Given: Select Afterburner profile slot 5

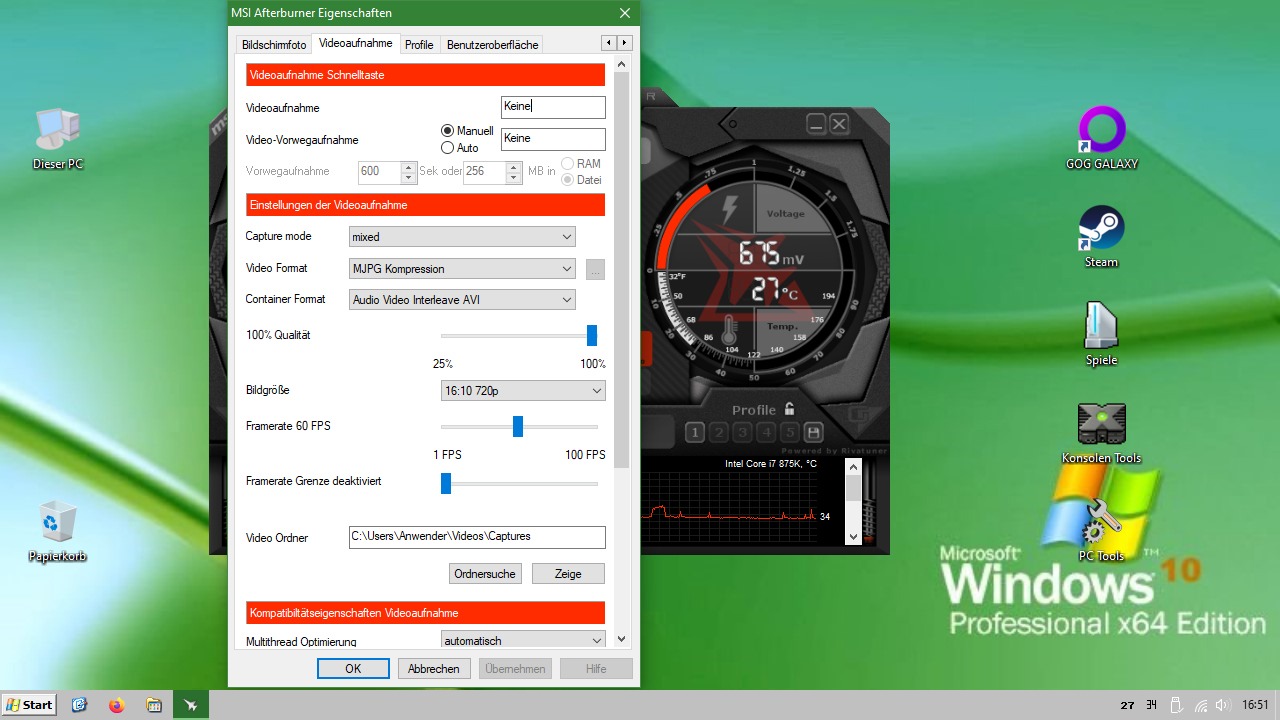Looking at the screenshot, I should [x=790, y=433].
